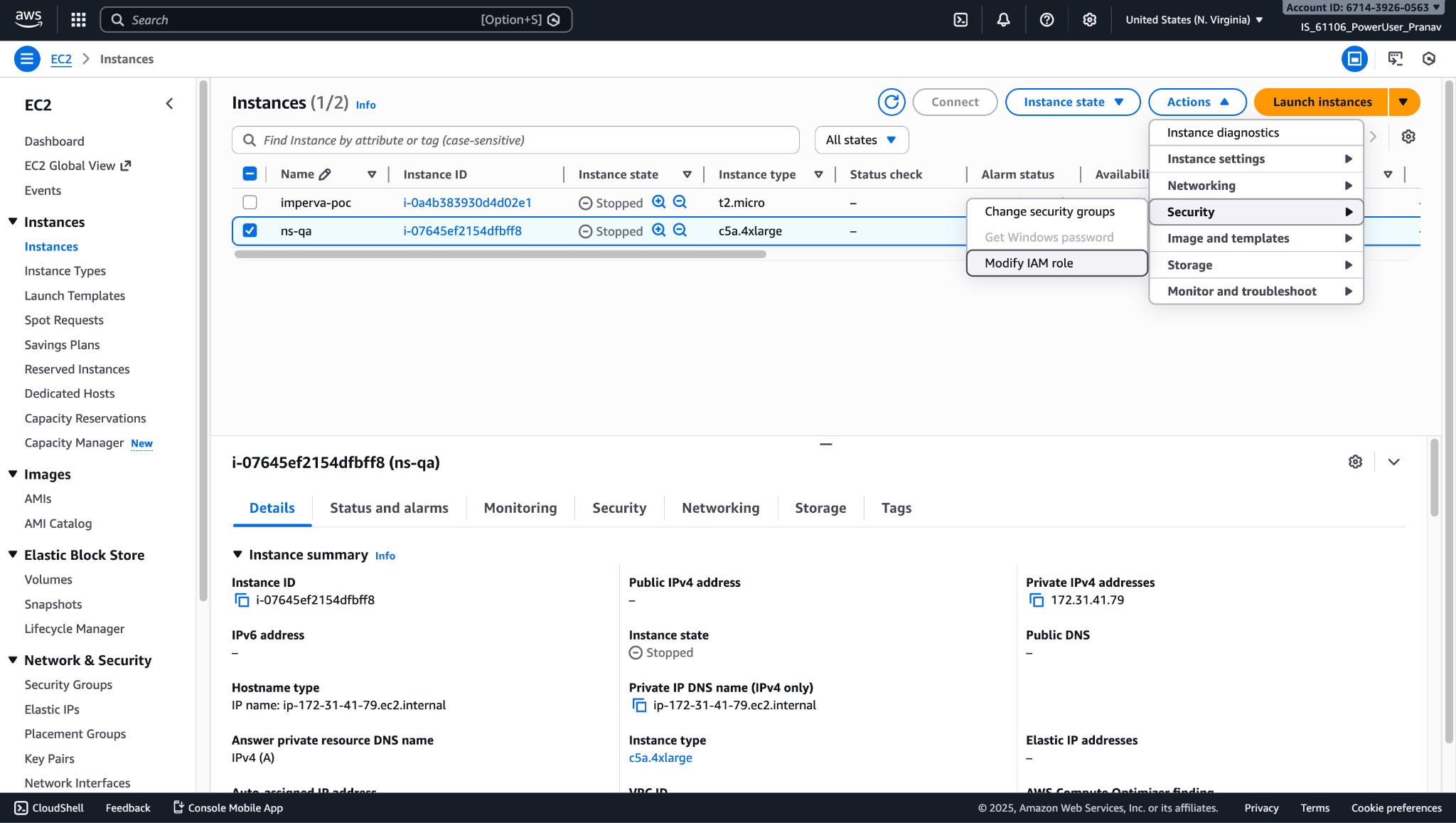Collapse the Elastic Block Store section
Image resolution: width=1456 pixels, height=823 pixels.
(x=13, y=555)
